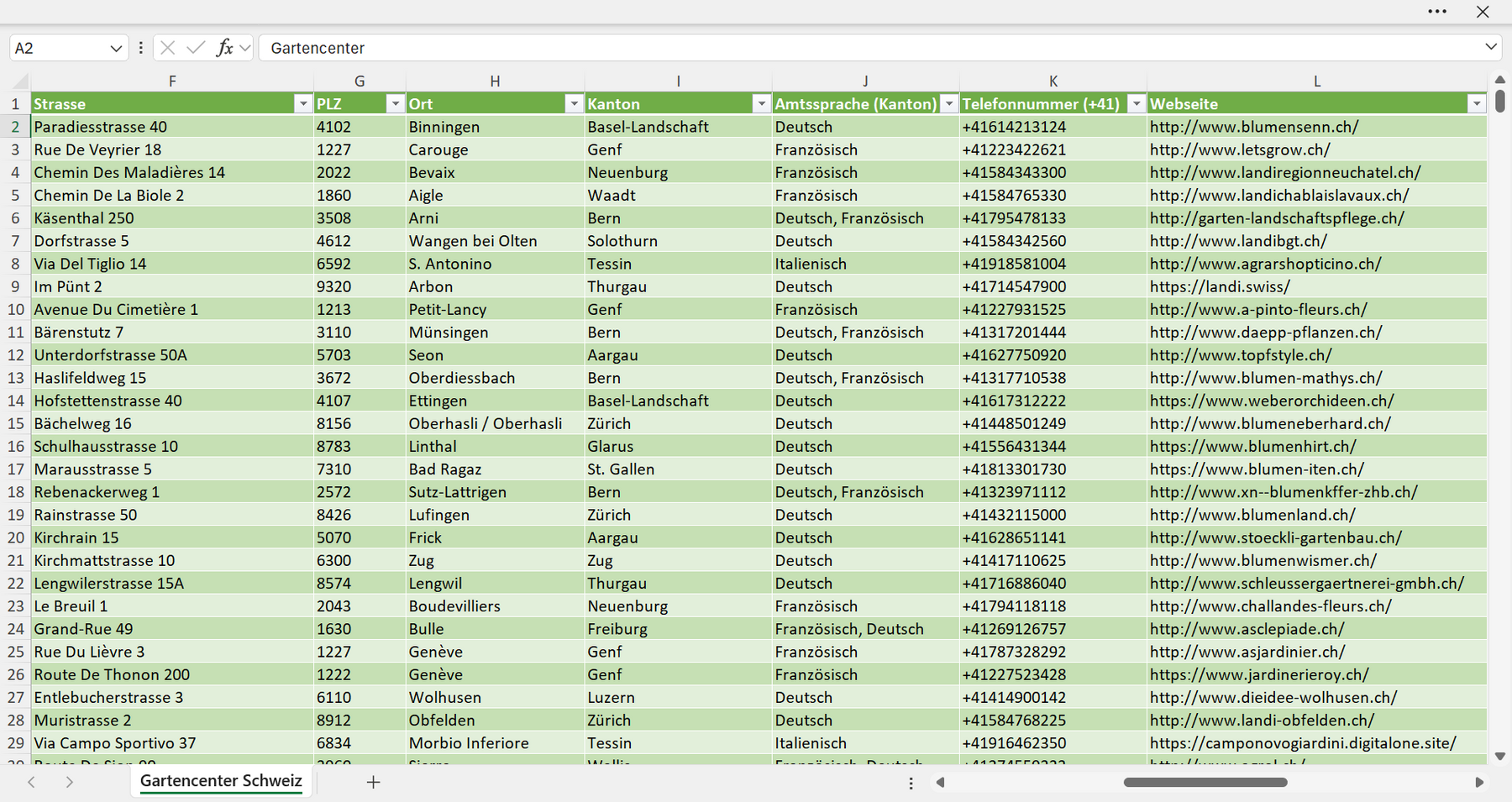Click sheet tab bar options dots
The image size is (1512, 802).
point(911,783)
